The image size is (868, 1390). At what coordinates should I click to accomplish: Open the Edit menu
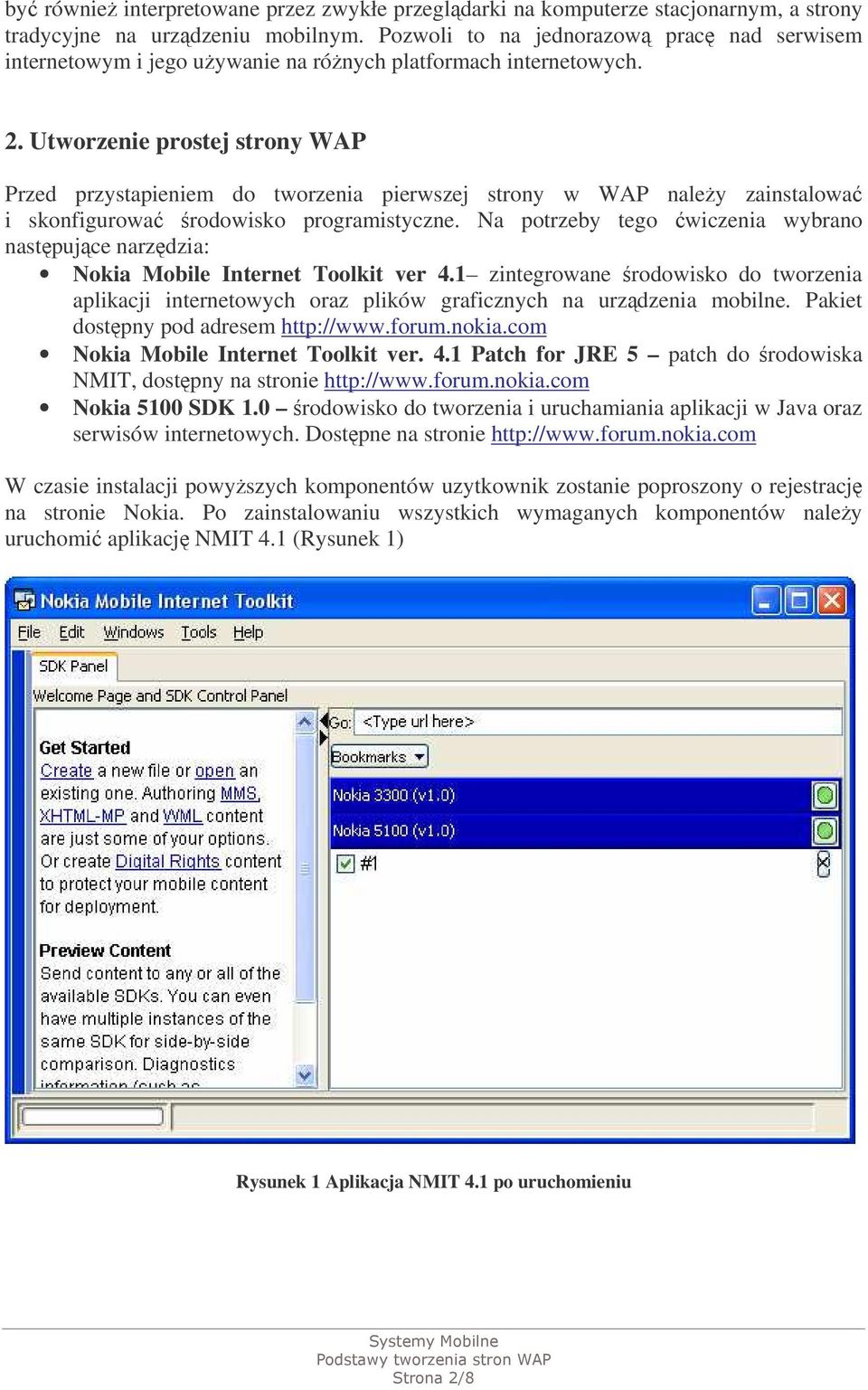pos(71,632)
